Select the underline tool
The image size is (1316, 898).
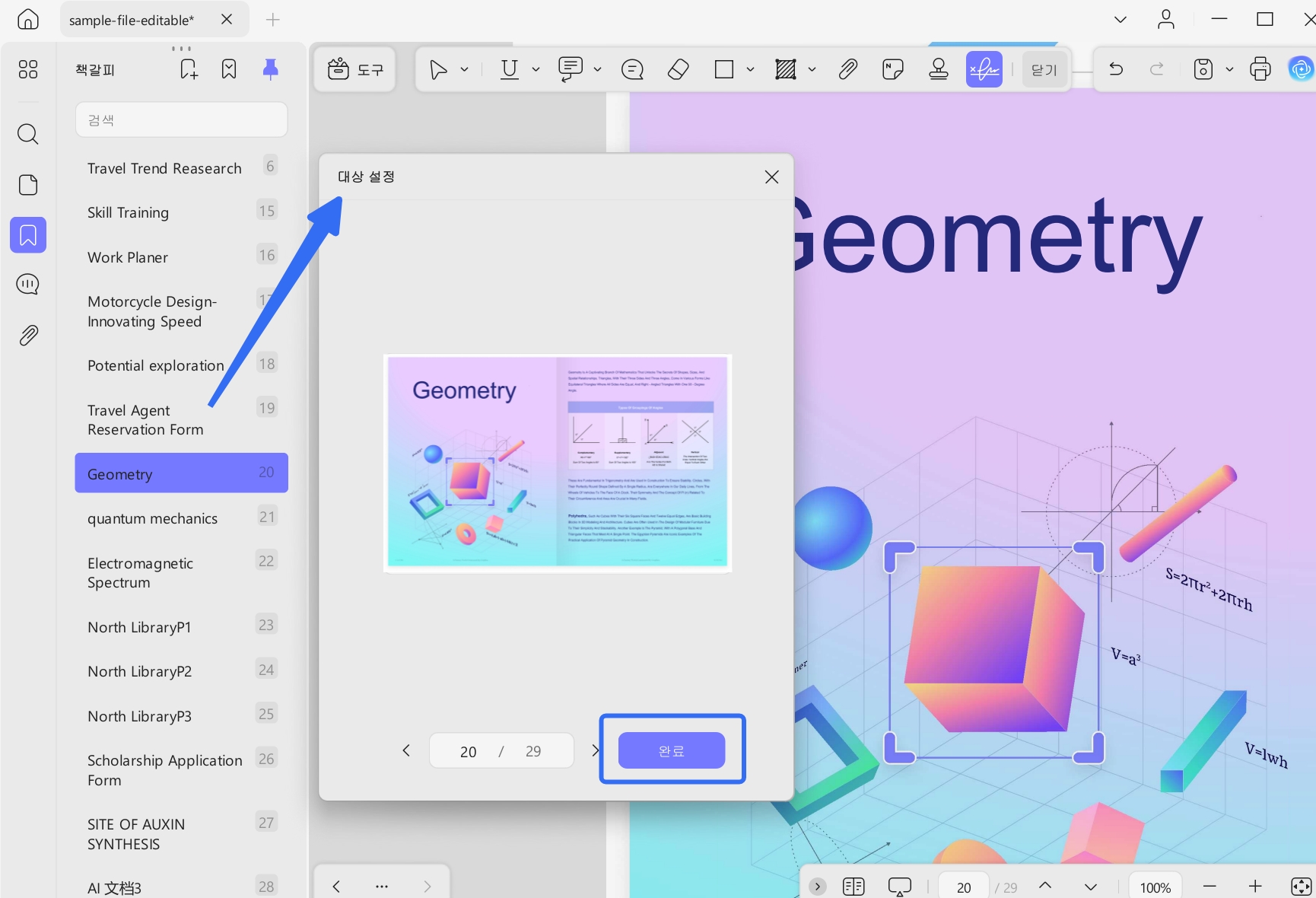click(510, 69)
